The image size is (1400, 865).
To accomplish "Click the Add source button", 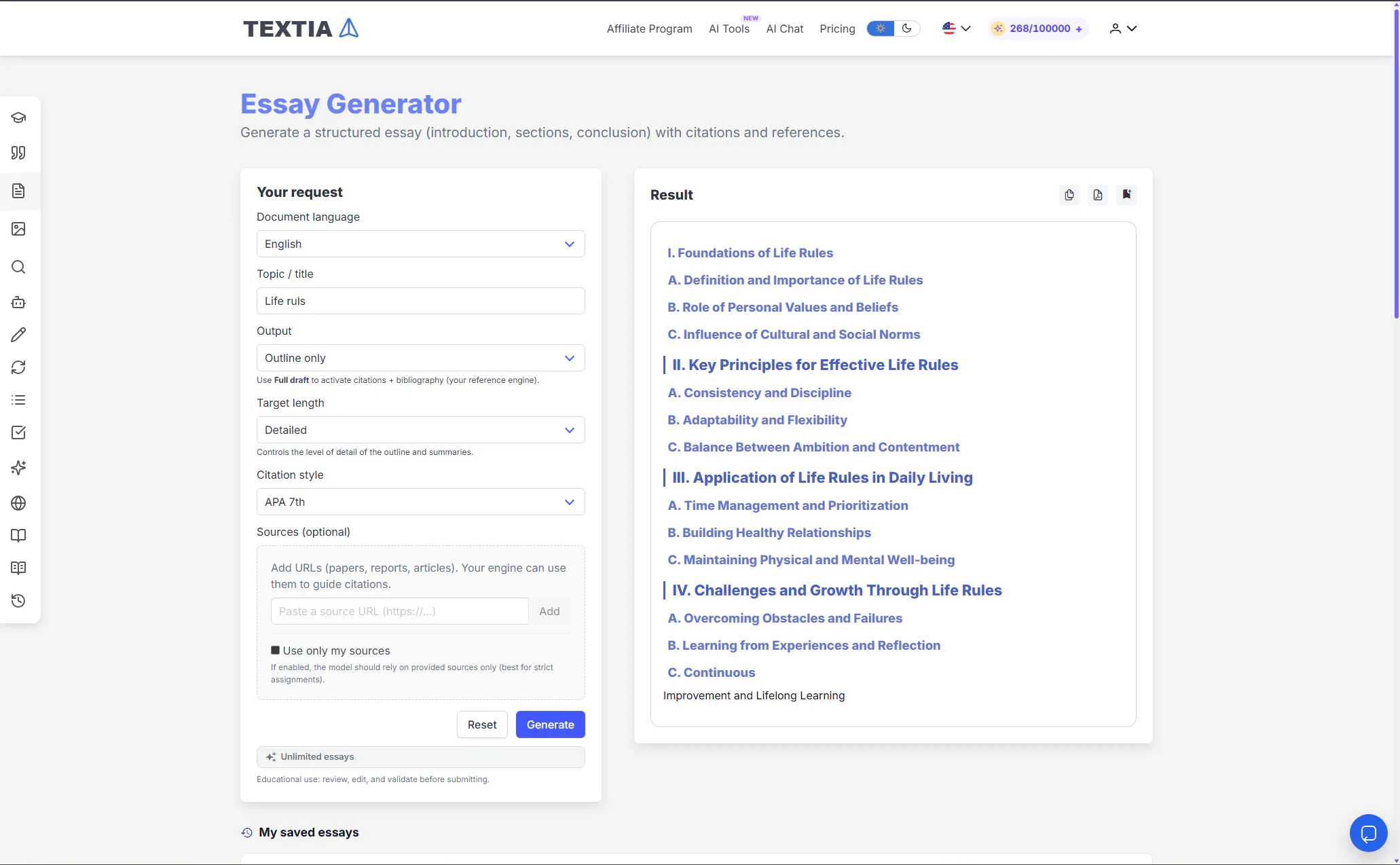I will 549,611.
